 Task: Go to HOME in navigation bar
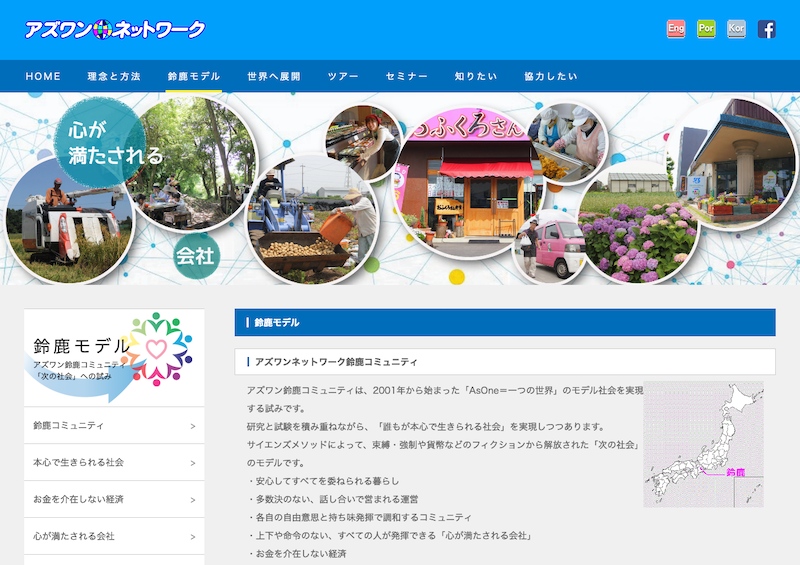43,76
